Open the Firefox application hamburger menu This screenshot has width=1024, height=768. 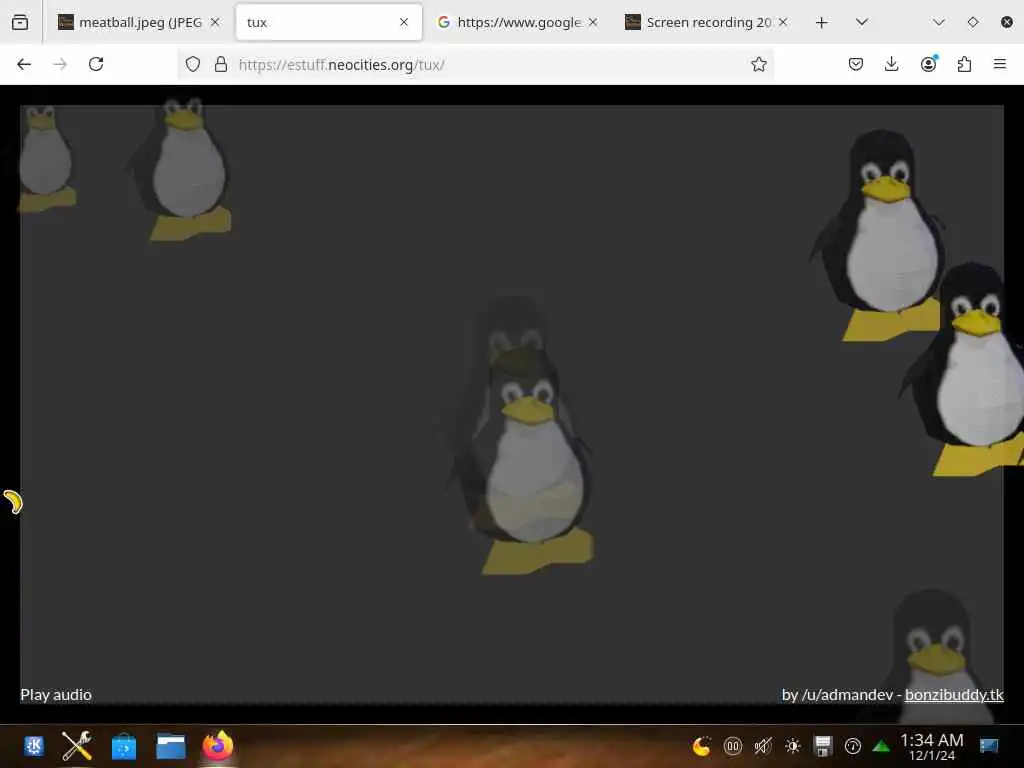tap(999, 64)
